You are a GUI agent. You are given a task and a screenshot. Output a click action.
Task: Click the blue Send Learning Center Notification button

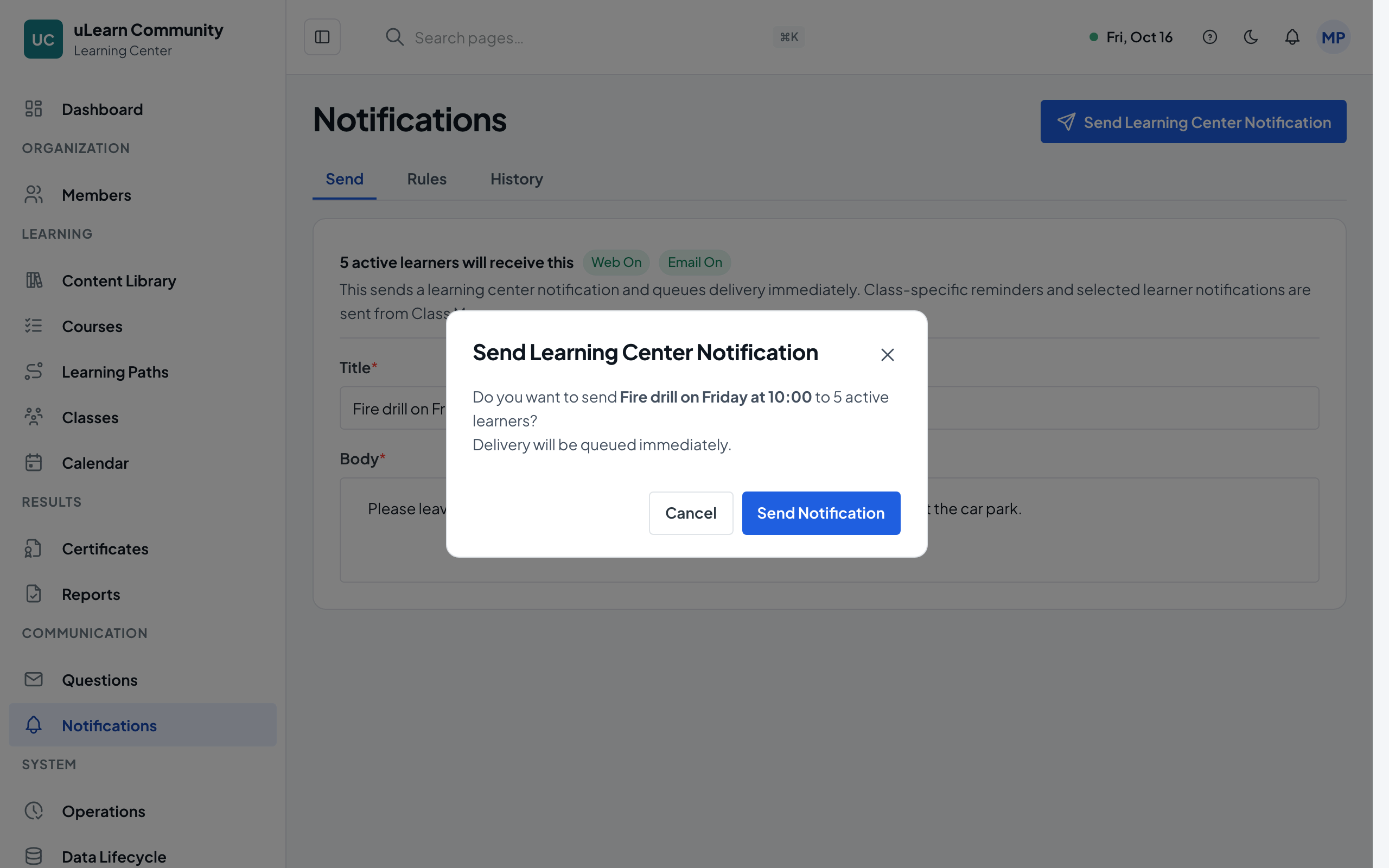click(x=1193, y=122)
